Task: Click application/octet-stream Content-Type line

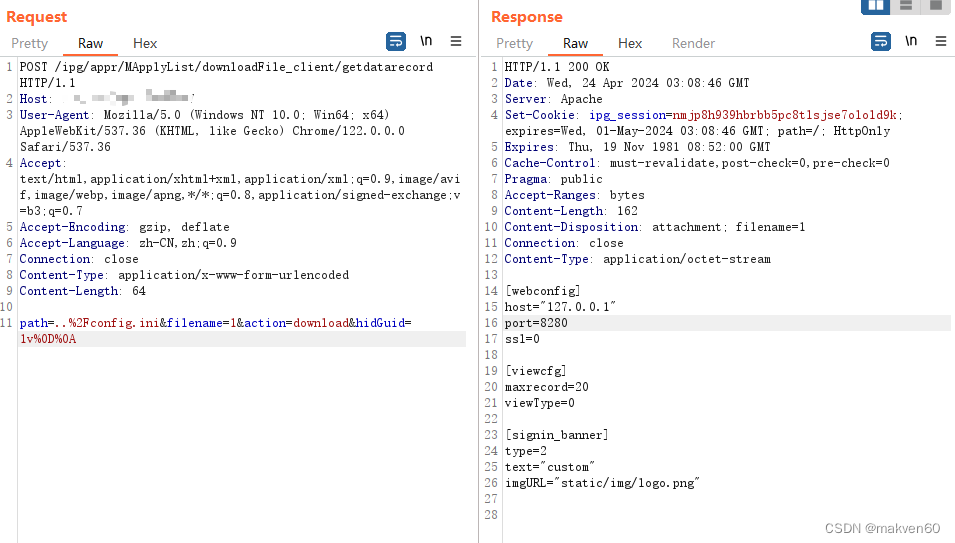Action: (637, 259)
